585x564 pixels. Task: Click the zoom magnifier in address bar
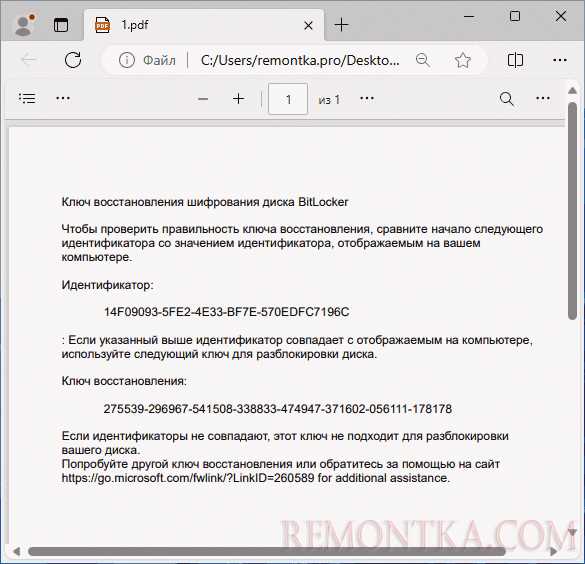point(423,60)
